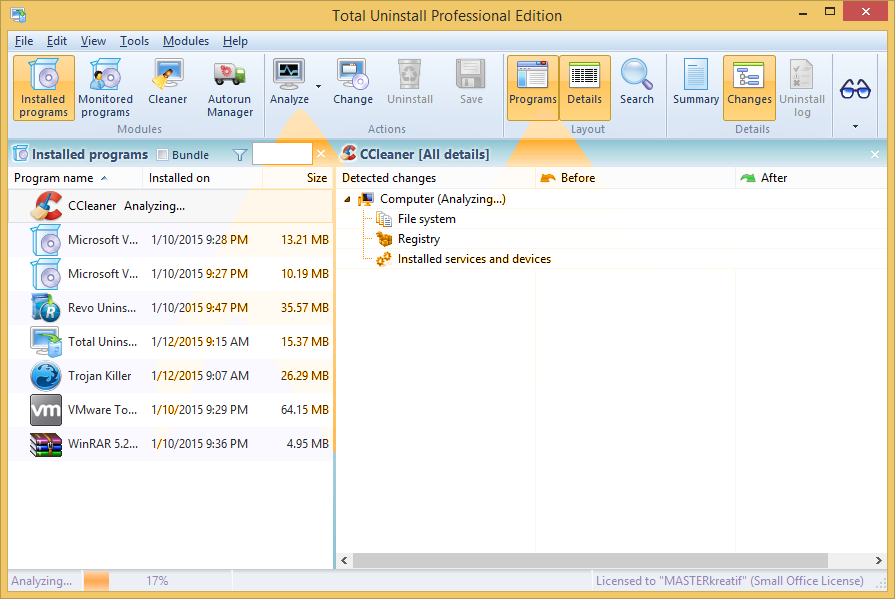
Task: Launch the Cleaner module
Action: point(167,83)
